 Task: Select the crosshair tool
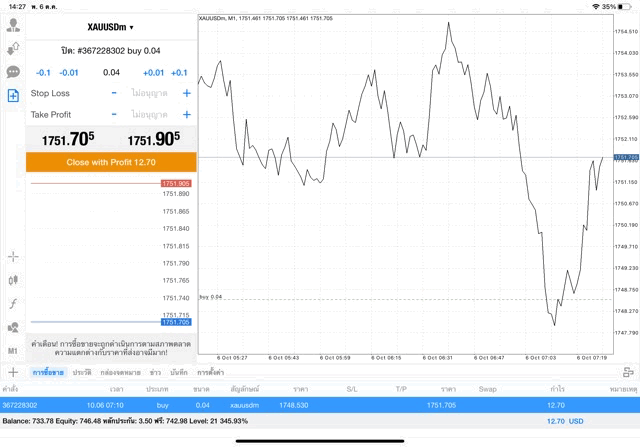(x=13, y=256)
